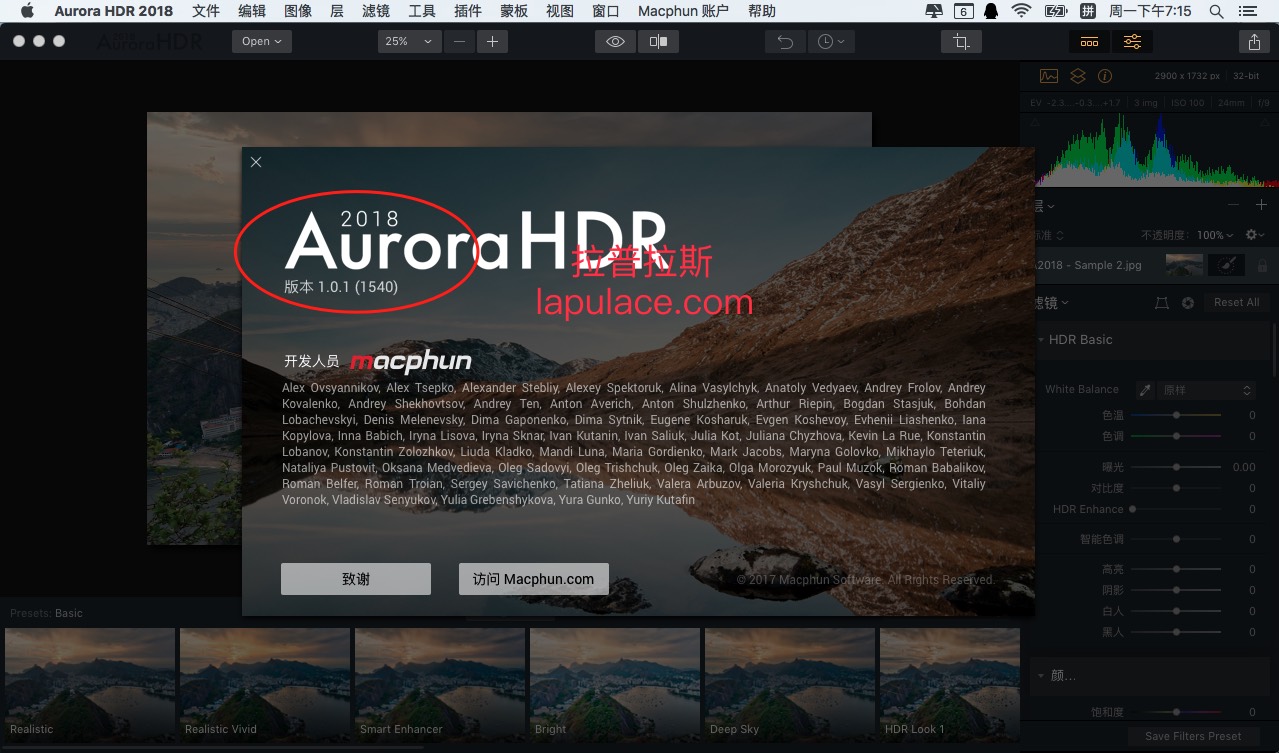Open the 工具 menu

422,11
